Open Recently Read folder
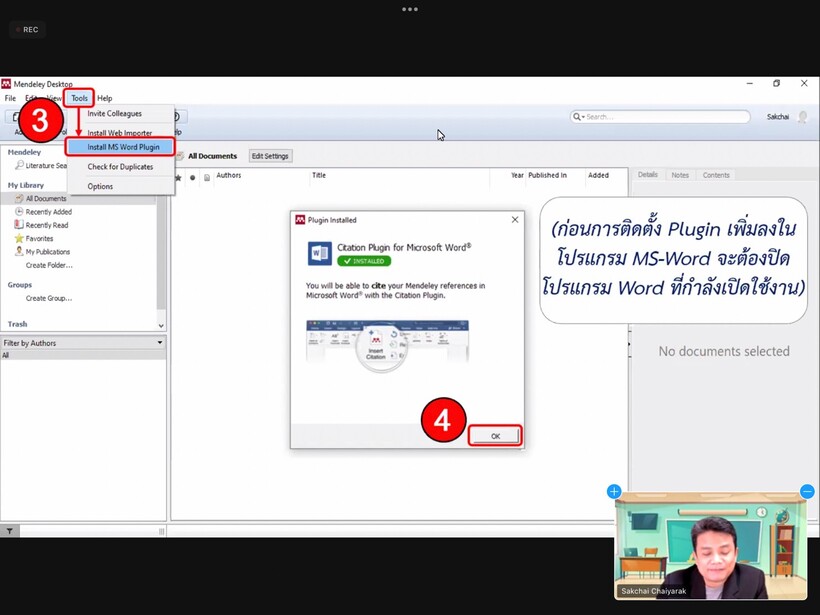This screenshot has width=820, height=615. [47, 225]
